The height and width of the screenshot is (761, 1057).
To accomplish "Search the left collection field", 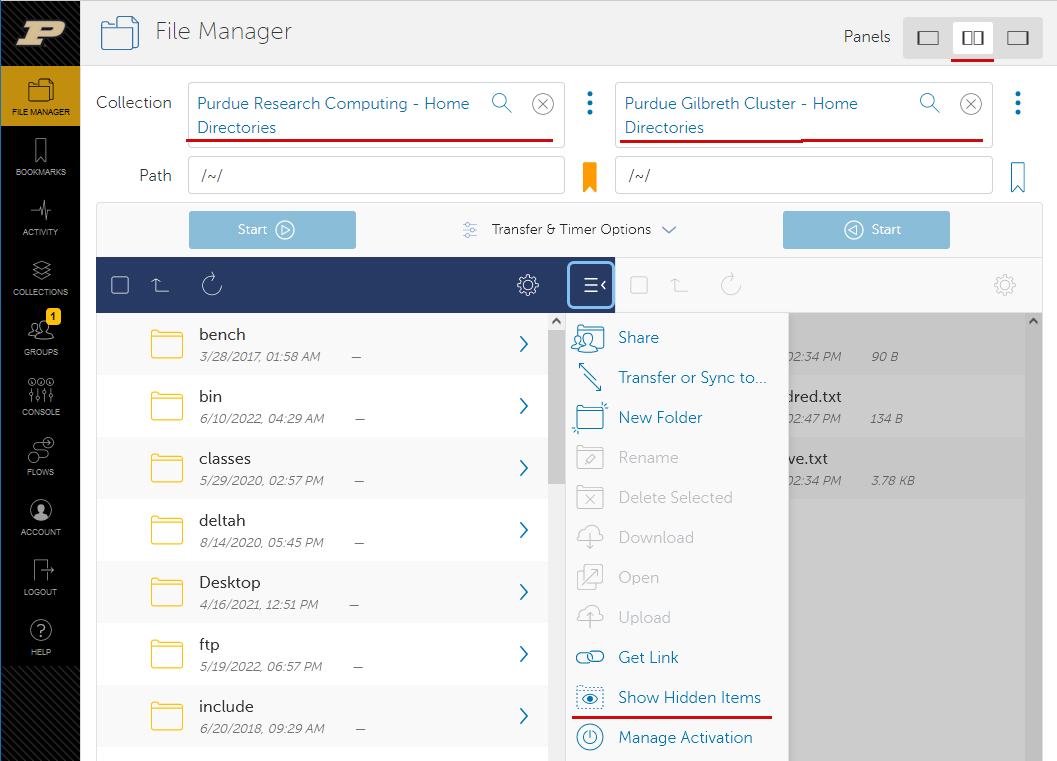I will click(502, 103).
